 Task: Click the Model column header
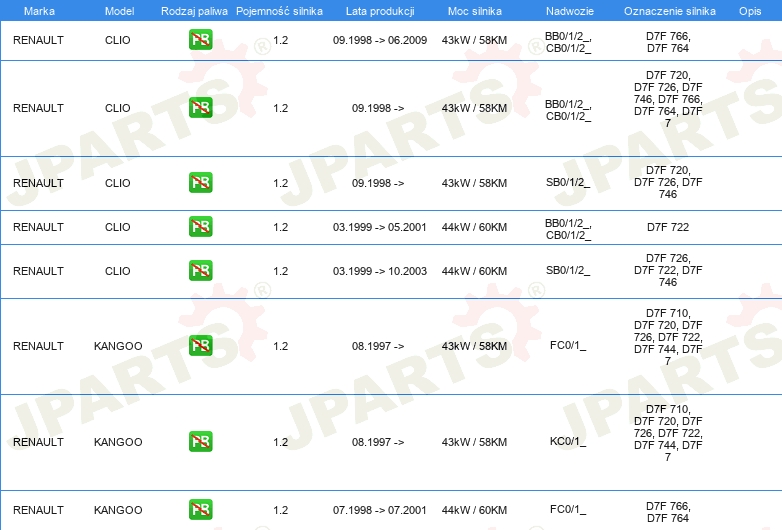tap(119, 11)
